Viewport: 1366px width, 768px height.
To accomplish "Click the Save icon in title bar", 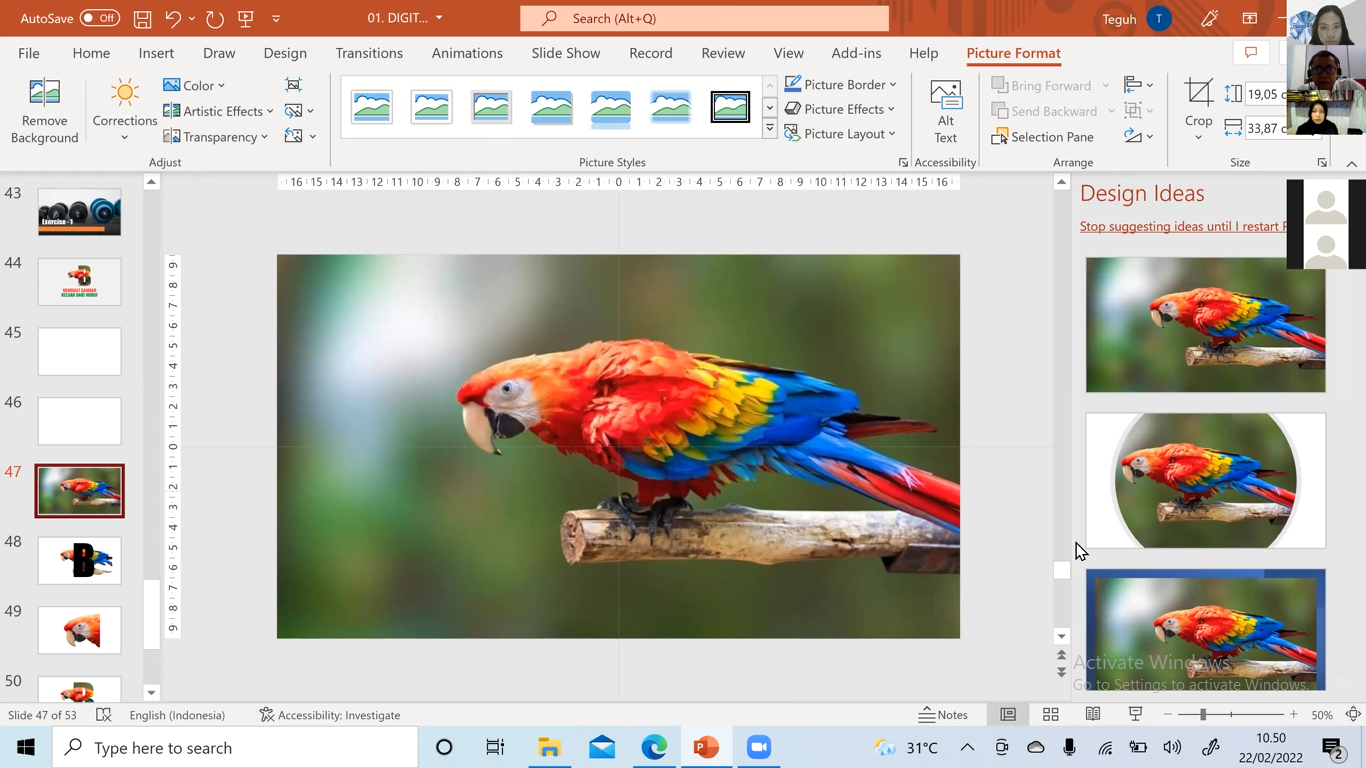I will coord(142,18).
